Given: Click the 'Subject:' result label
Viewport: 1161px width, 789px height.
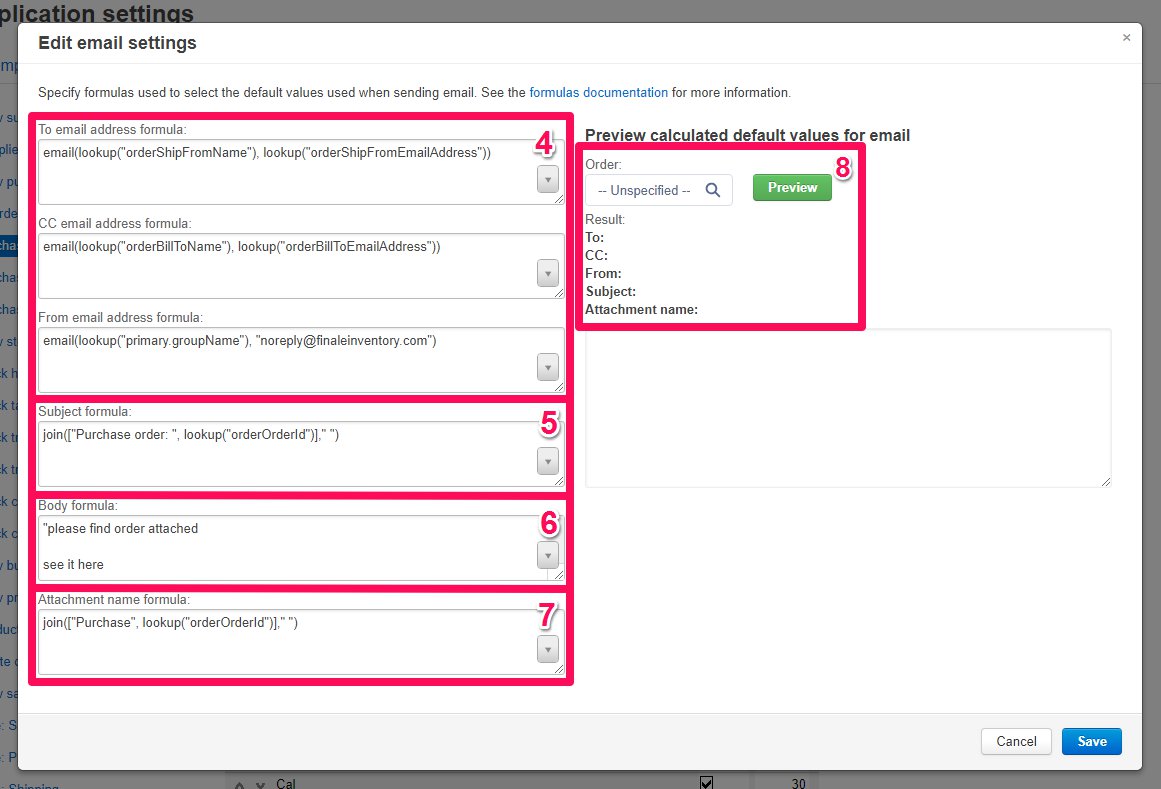Looking at the screenshot, I should click(610, 292).
